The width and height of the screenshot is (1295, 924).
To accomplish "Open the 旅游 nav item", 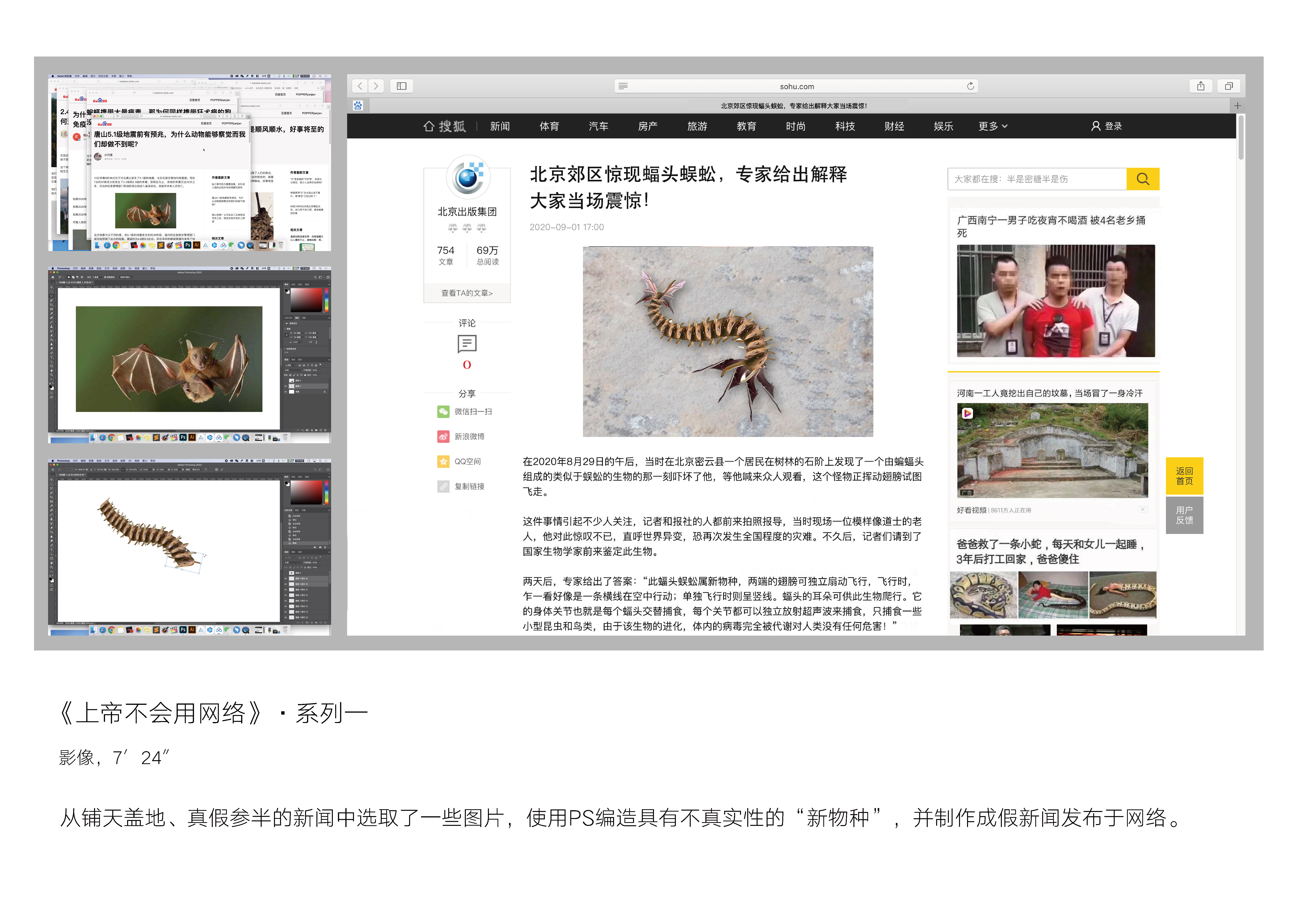I will (697, 126).
